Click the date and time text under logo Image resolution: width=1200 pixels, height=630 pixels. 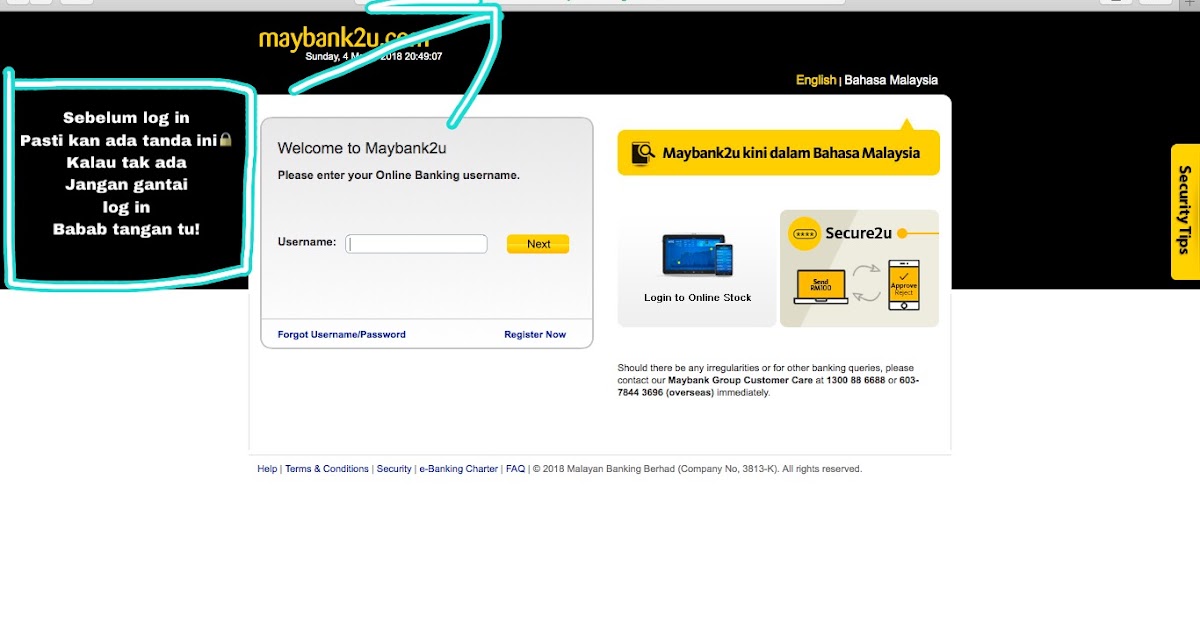[x=373, y=57]
